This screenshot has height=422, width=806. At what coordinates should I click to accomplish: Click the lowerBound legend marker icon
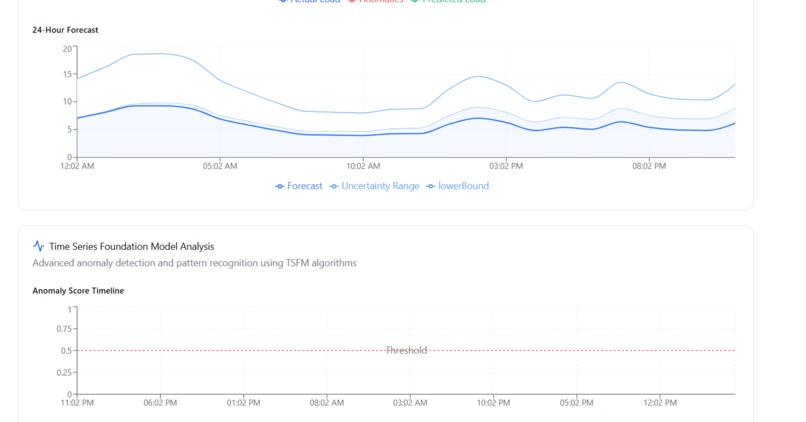tap(431, 187)
